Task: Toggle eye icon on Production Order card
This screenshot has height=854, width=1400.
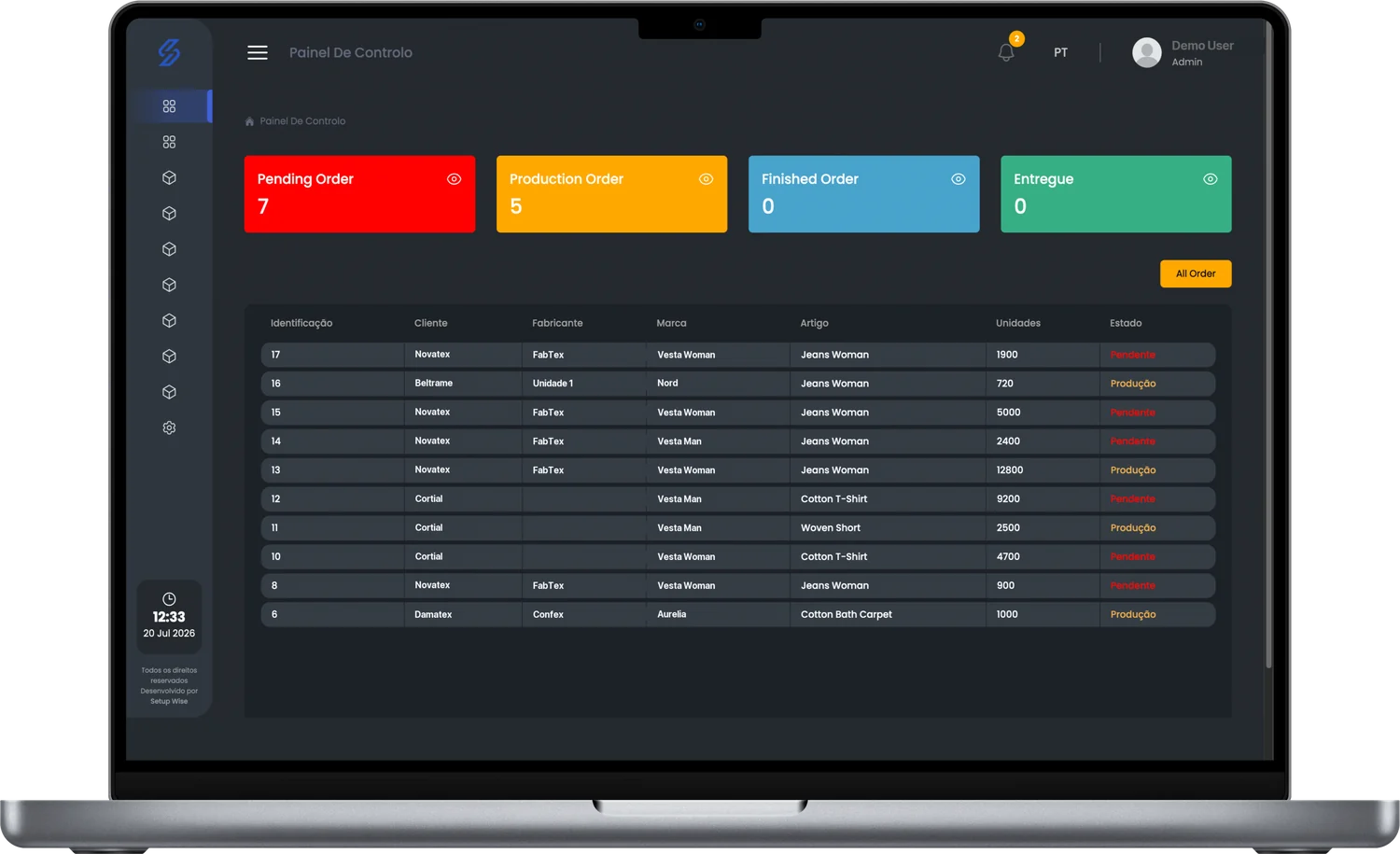Action: [706, 179]
